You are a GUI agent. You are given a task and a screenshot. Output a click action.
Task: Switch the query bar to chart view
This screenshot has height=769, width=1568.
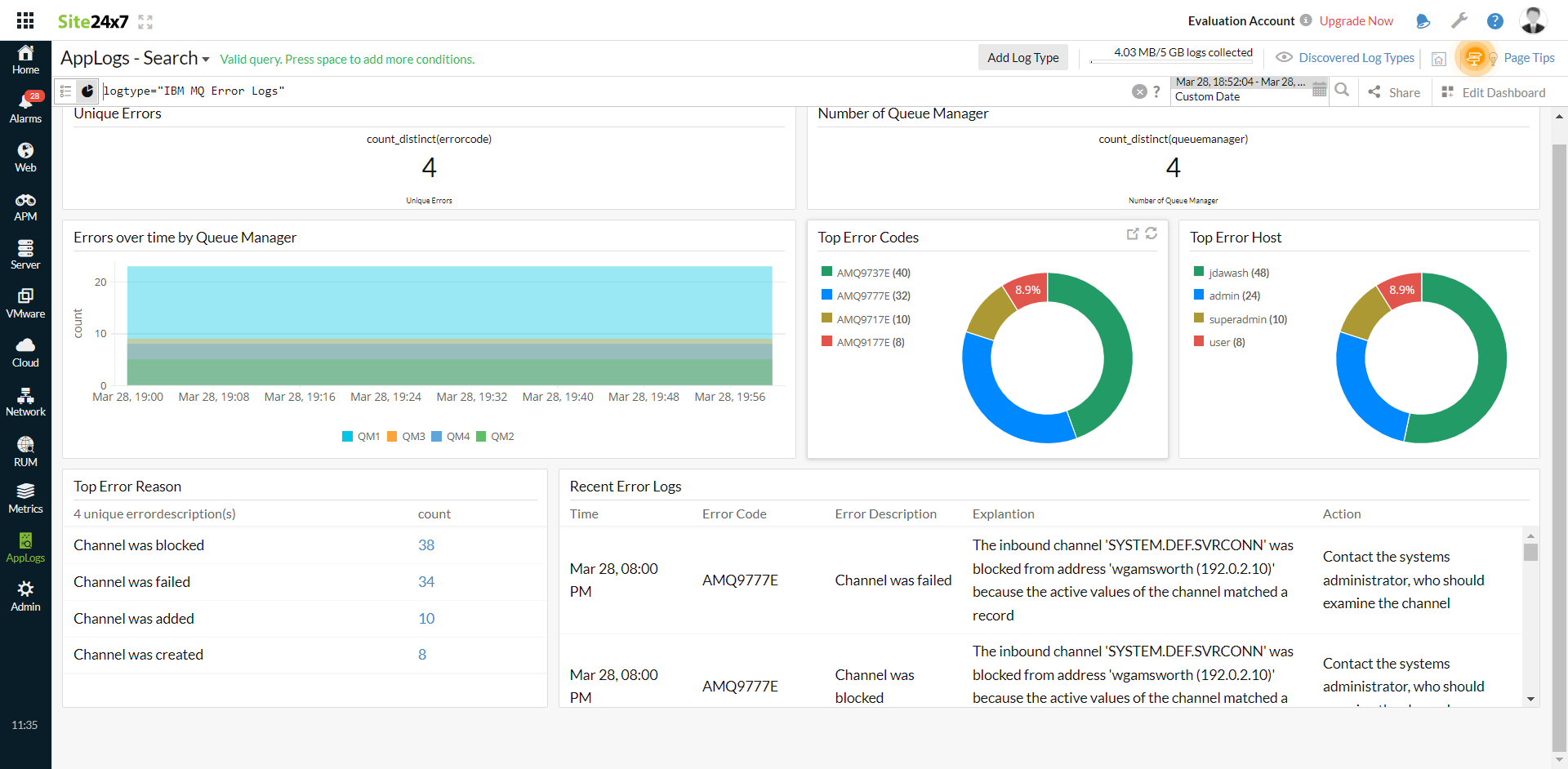pos(88,91)
